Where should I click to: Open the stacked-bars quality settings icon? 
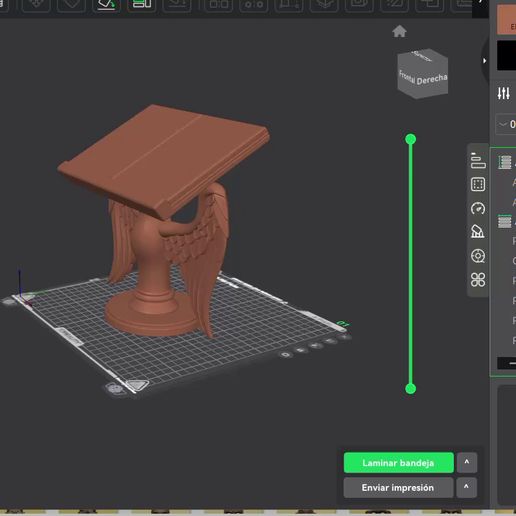click(x=478, y=161)
